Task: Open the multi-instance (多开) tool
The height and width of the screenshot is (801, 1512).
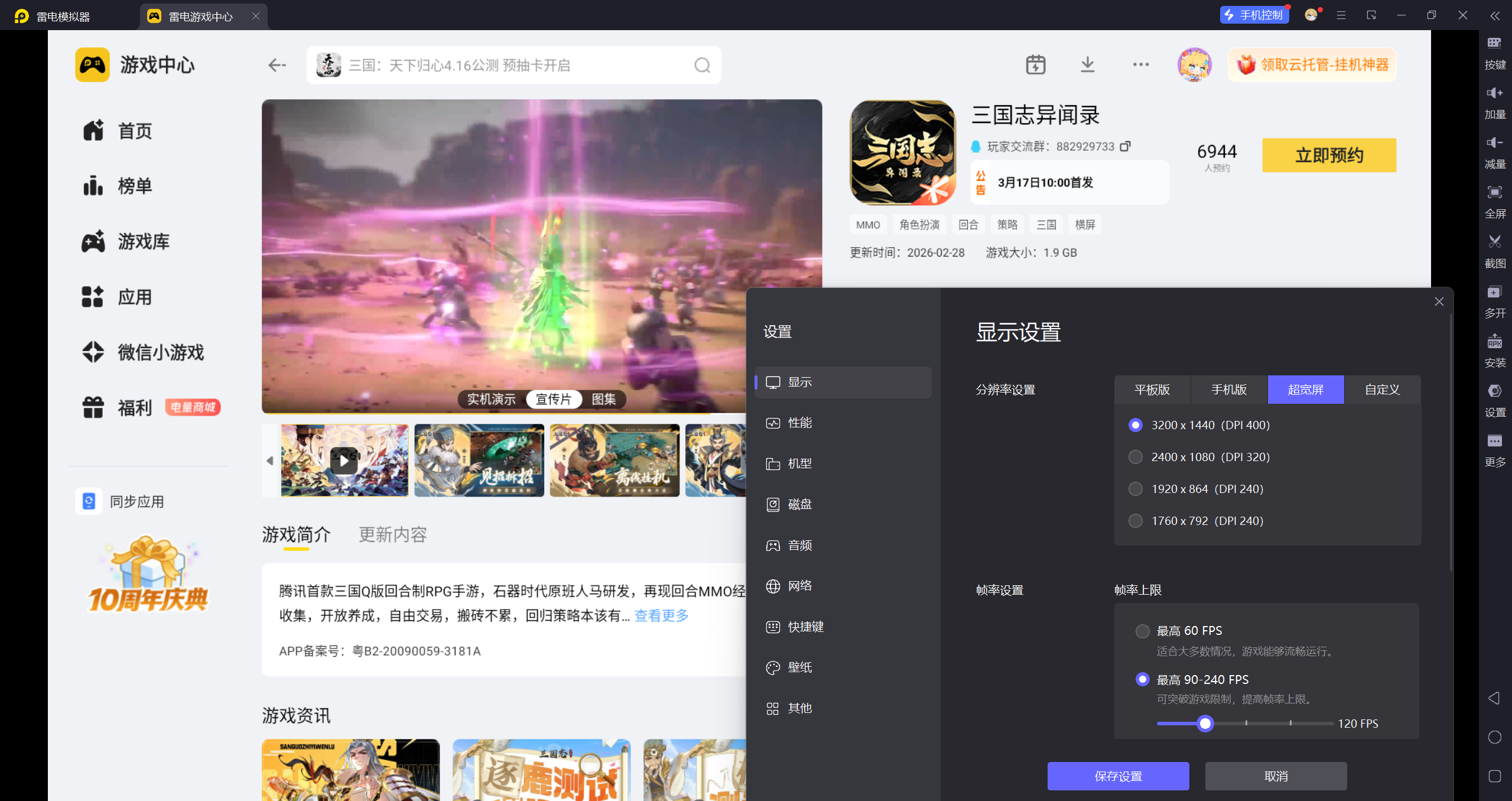Action: pyautogui.click(x=1494, y=292)
